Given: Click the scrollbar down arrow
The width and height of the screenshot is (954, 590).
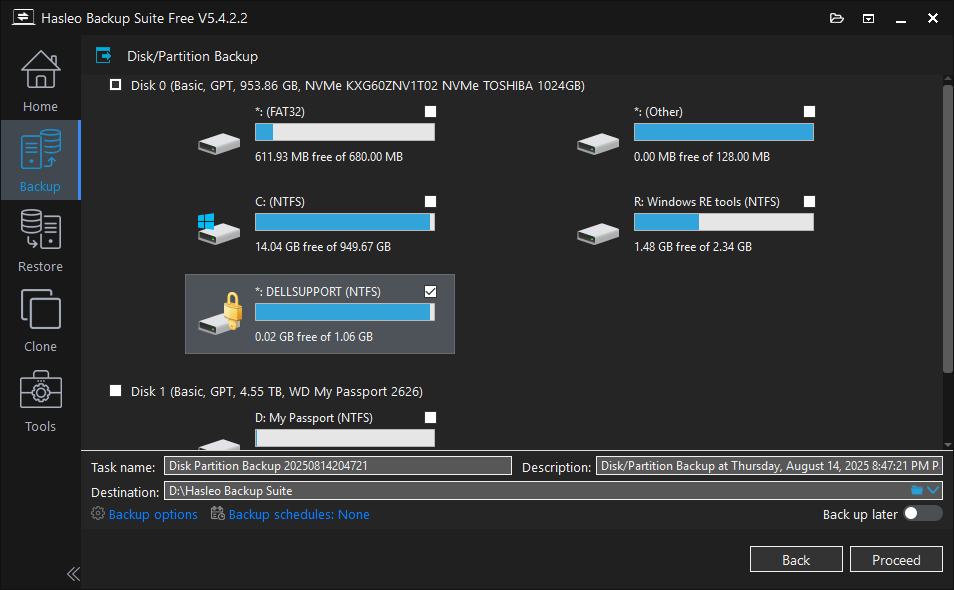Looking at the screenshot, I should tap(947, 445).
